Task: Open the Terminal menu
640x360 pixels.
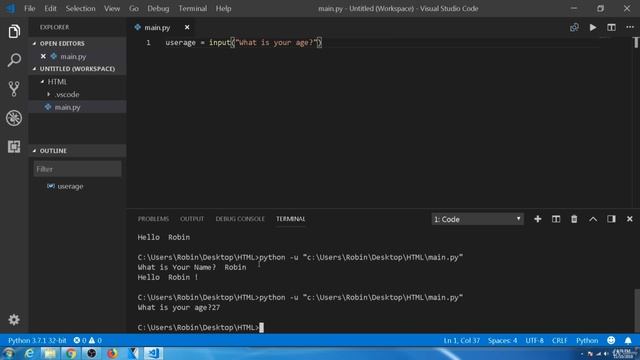Action: click(x=193, y=8)
